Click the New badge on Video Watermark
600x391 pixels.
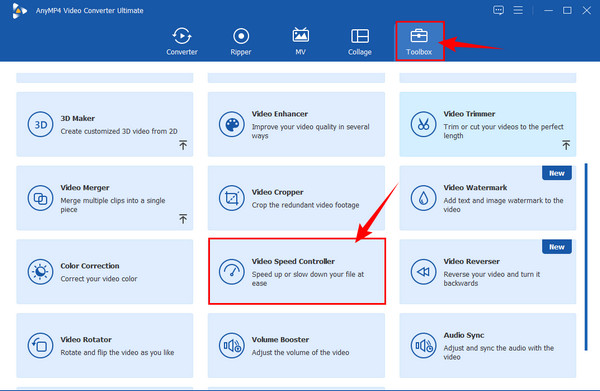coord(557,173)
